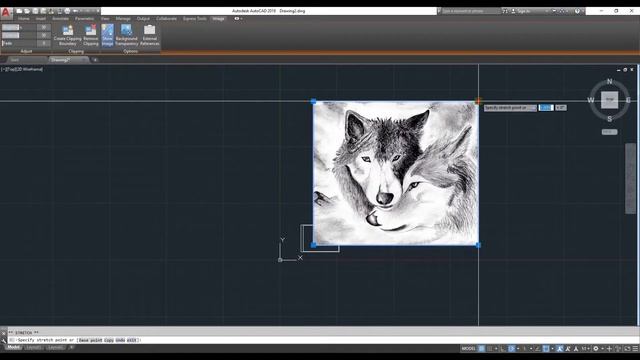
Task: Click the Open file icon in quick access toolbar
Action: (27, 11)
